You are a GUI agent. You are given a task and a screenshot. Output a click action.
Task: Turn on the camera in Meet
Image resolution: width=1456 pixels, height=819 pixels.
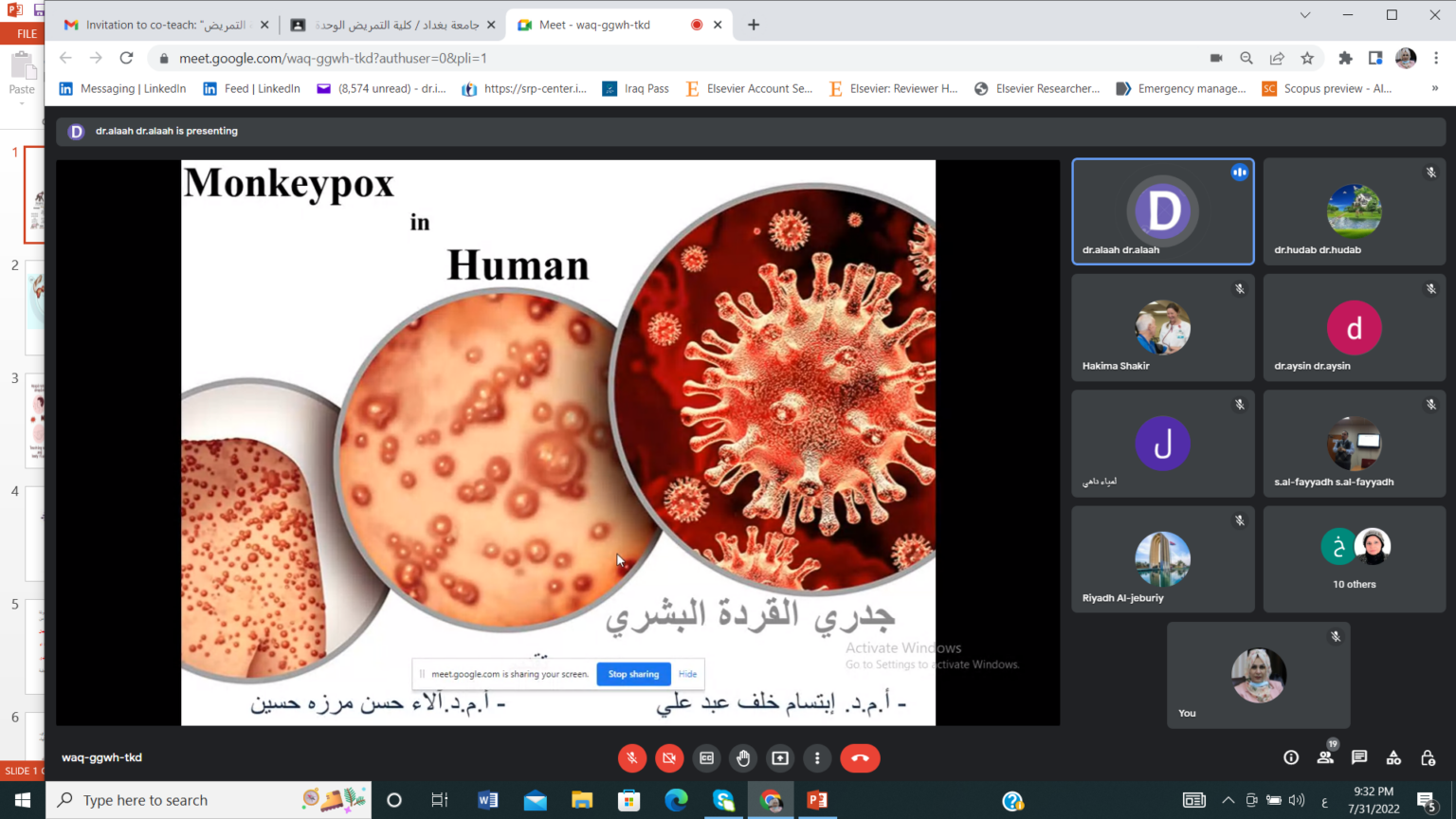(x=669, y=758)
